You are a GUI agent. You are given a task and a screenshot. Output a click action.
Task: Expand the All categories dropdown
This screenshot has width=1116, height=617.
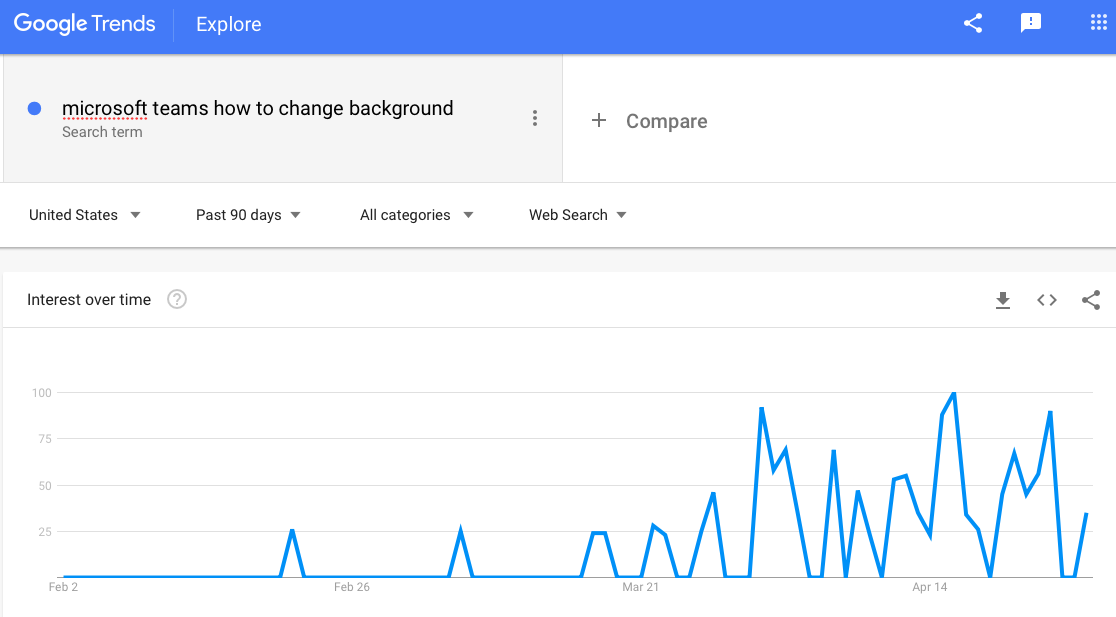(x=416, y=215)
